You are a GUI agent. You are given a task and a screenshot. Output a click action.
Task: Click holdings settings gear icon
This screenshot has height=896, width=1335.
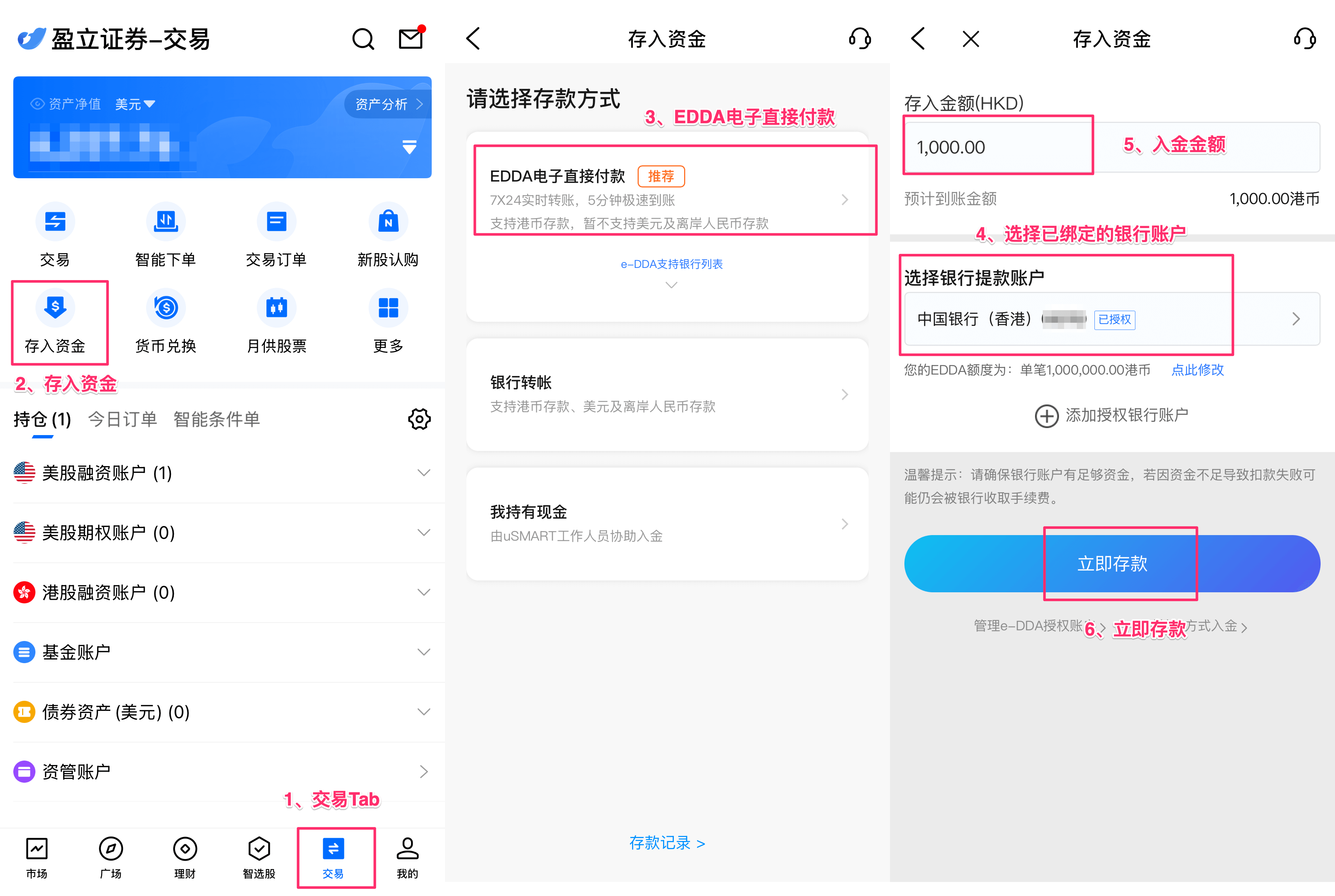click(x=419, y=419)
